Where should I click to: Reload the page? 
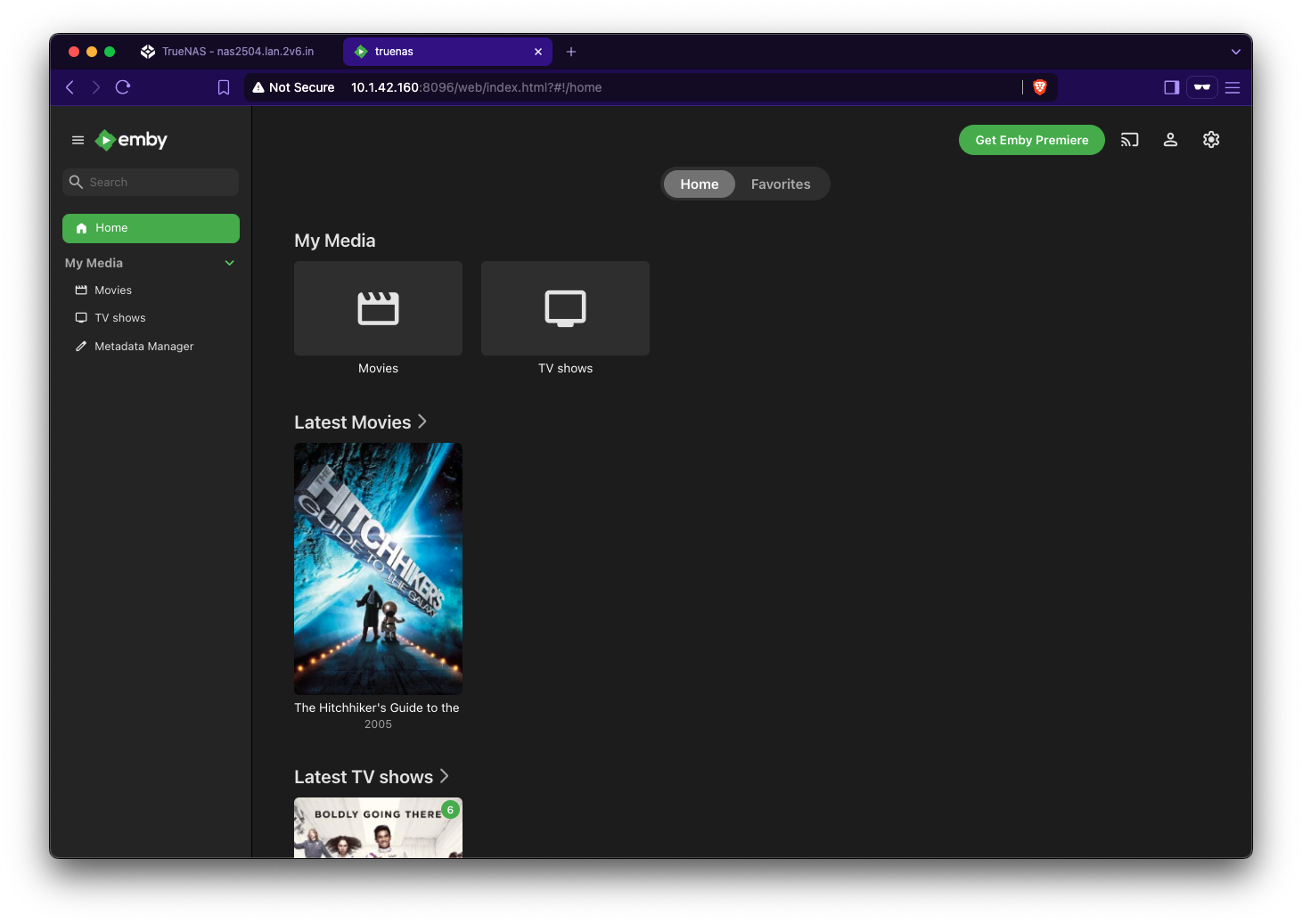123,87
